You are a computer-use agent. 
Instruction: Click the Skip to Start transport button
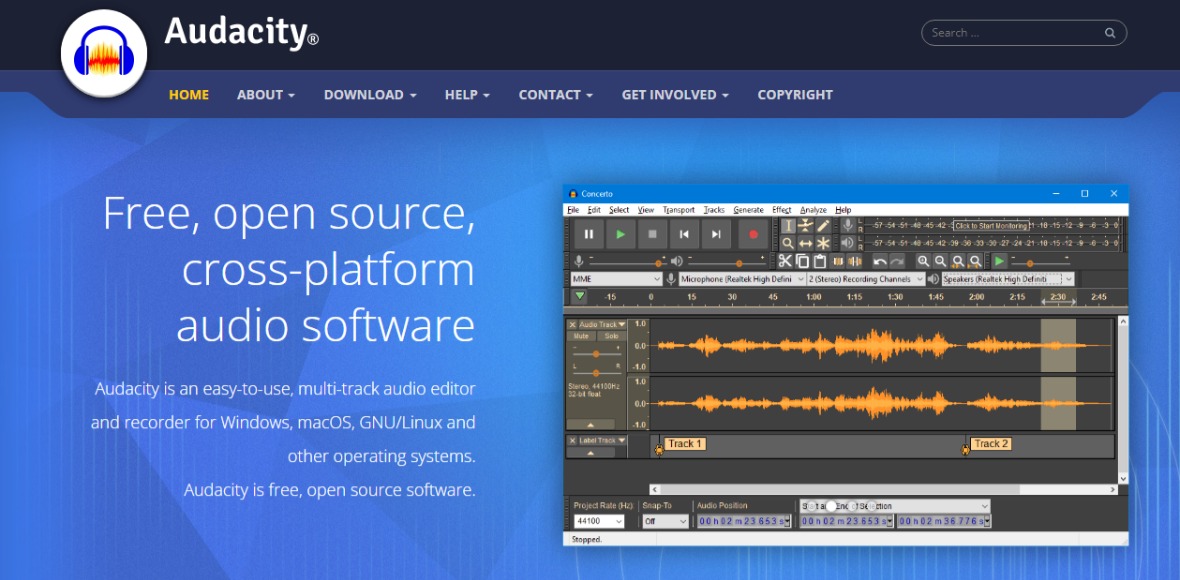(684, 234)
